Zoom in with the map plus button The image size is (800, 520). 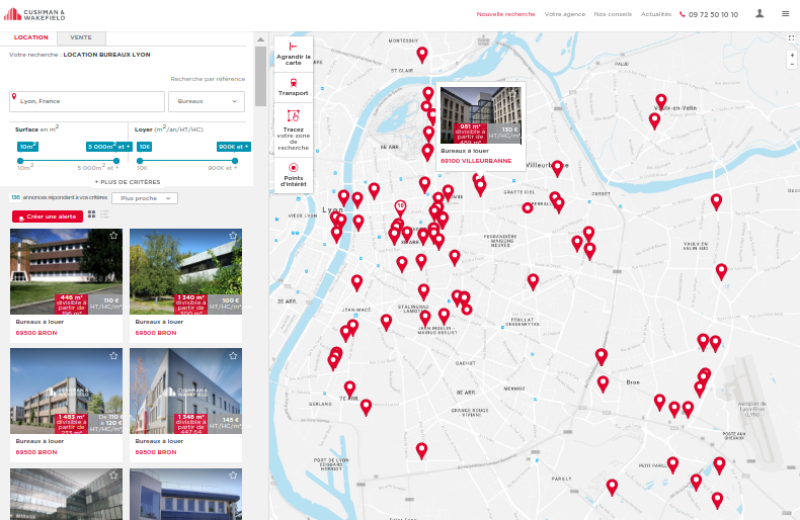click(x=792, y=55)
